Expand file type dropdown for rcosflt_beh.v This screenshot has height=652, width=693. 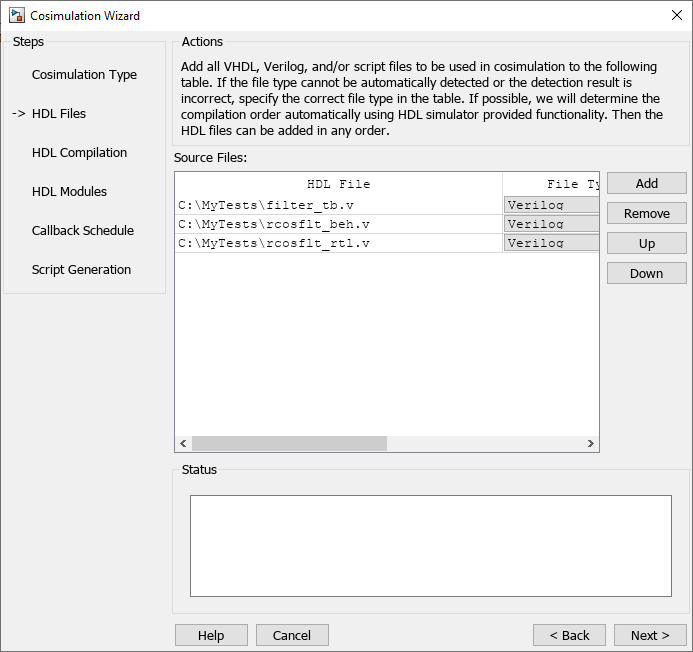551,224
